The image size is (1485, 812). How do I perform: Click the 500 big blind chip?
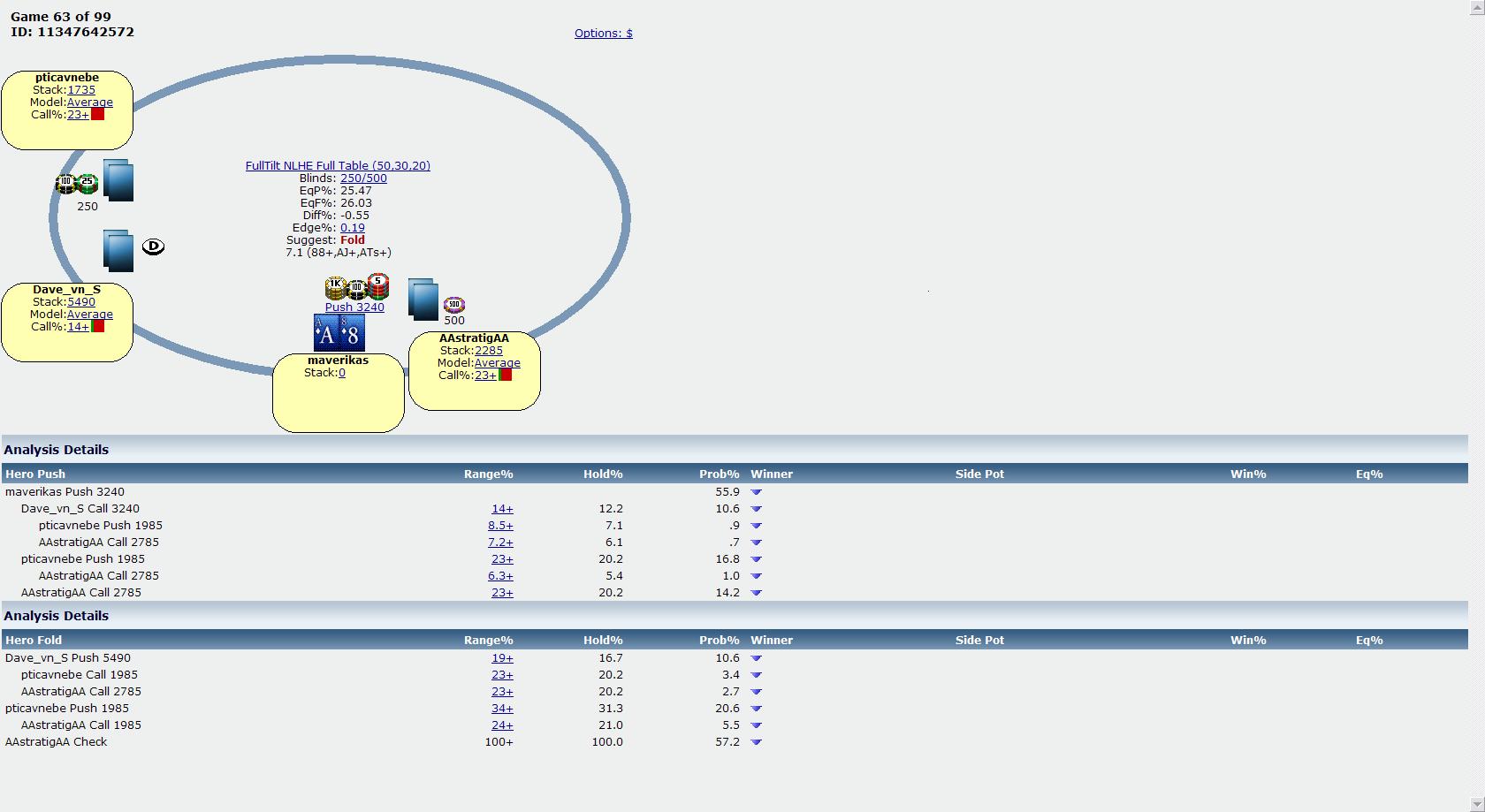[x=453, y=305]
